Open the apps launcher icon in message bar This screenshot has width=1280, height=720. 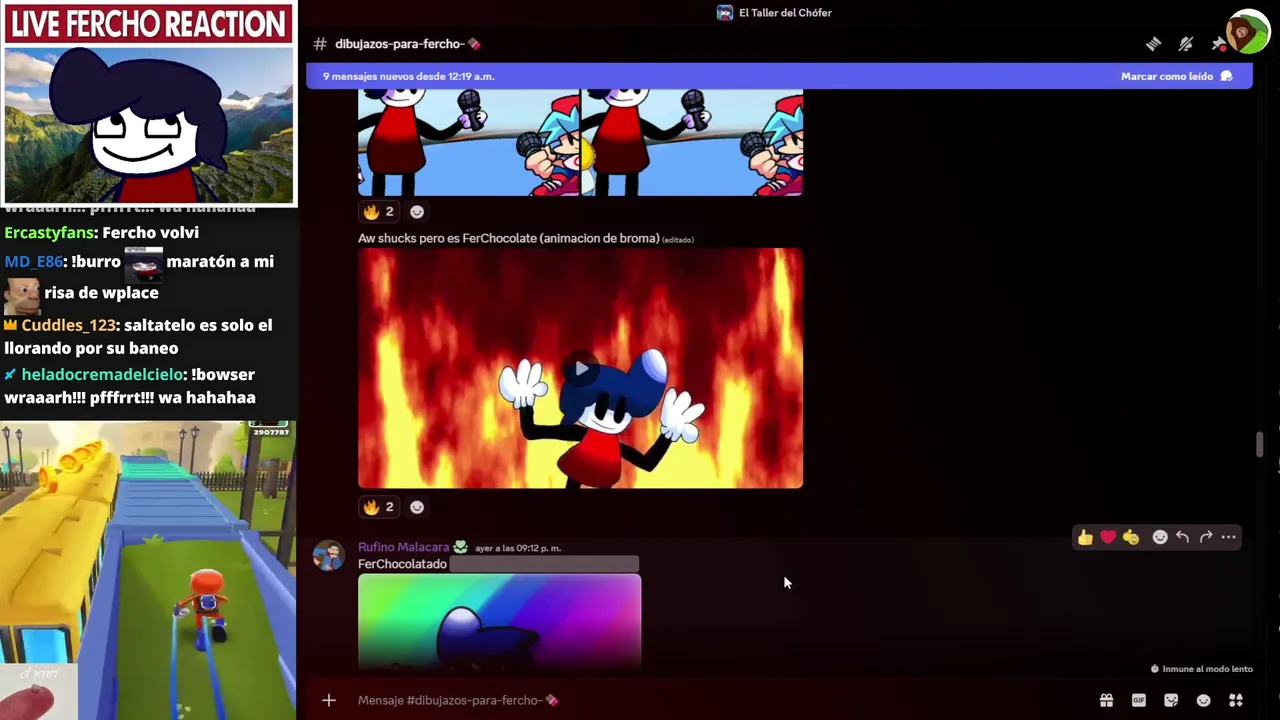pos(1236,700)
